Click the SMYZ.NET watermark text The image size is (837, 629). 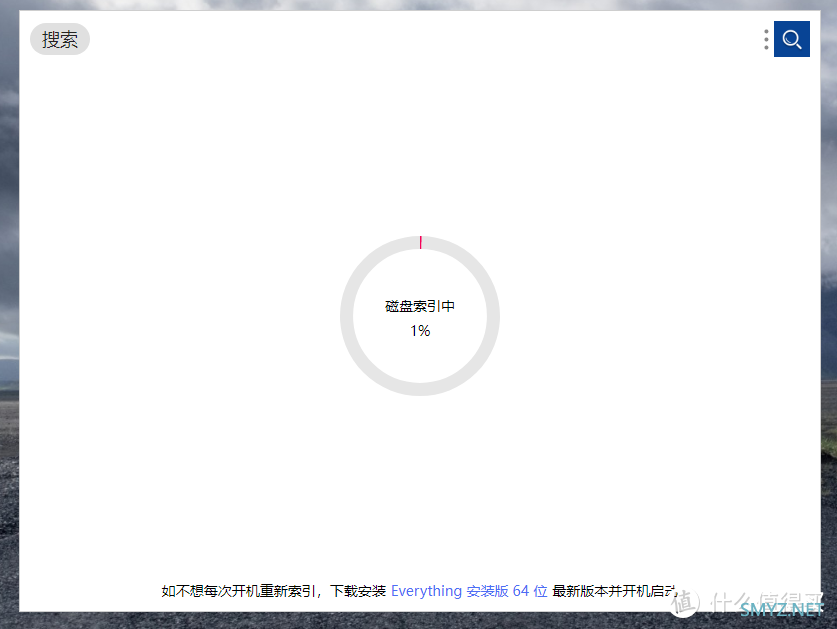click(x=782, y=608)
